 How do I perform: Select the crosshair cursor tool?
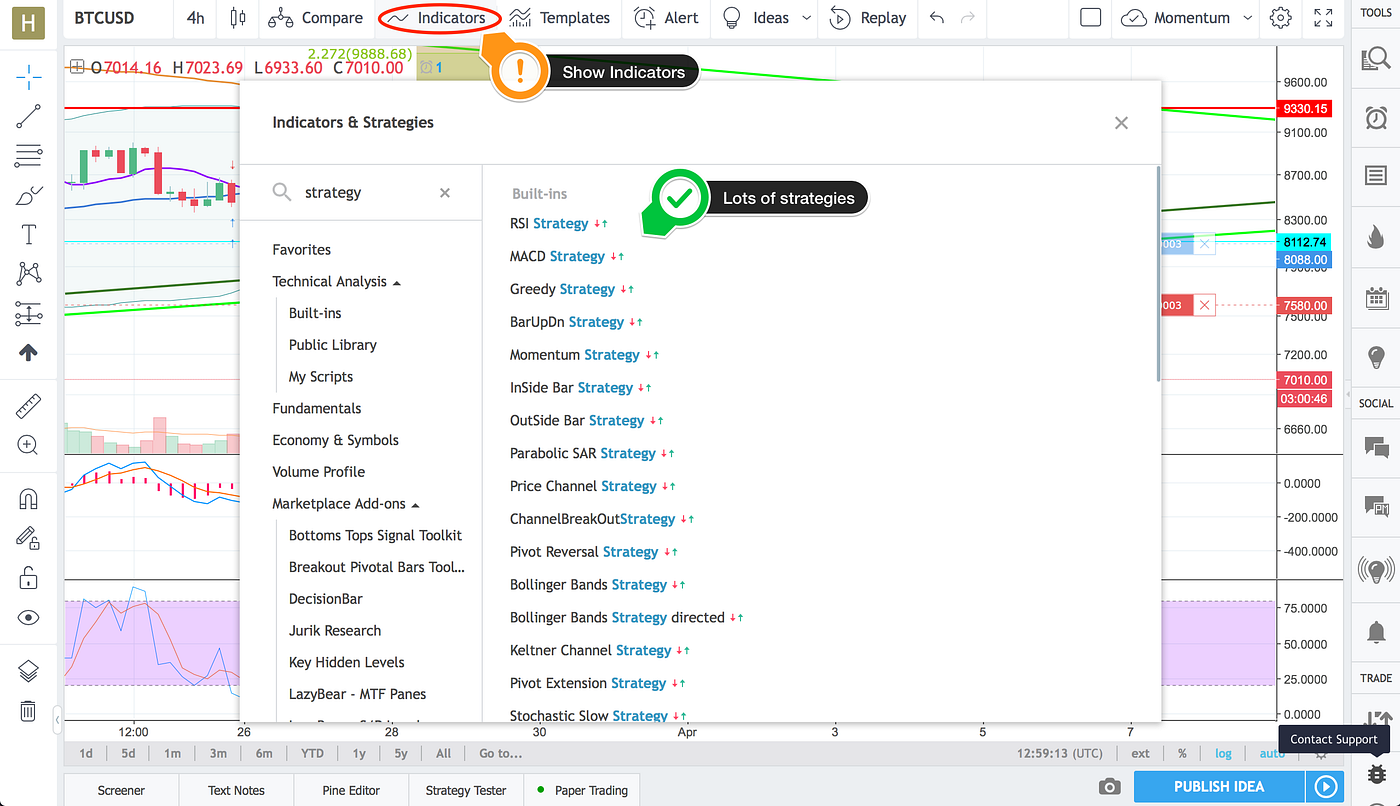pos(28,75)
